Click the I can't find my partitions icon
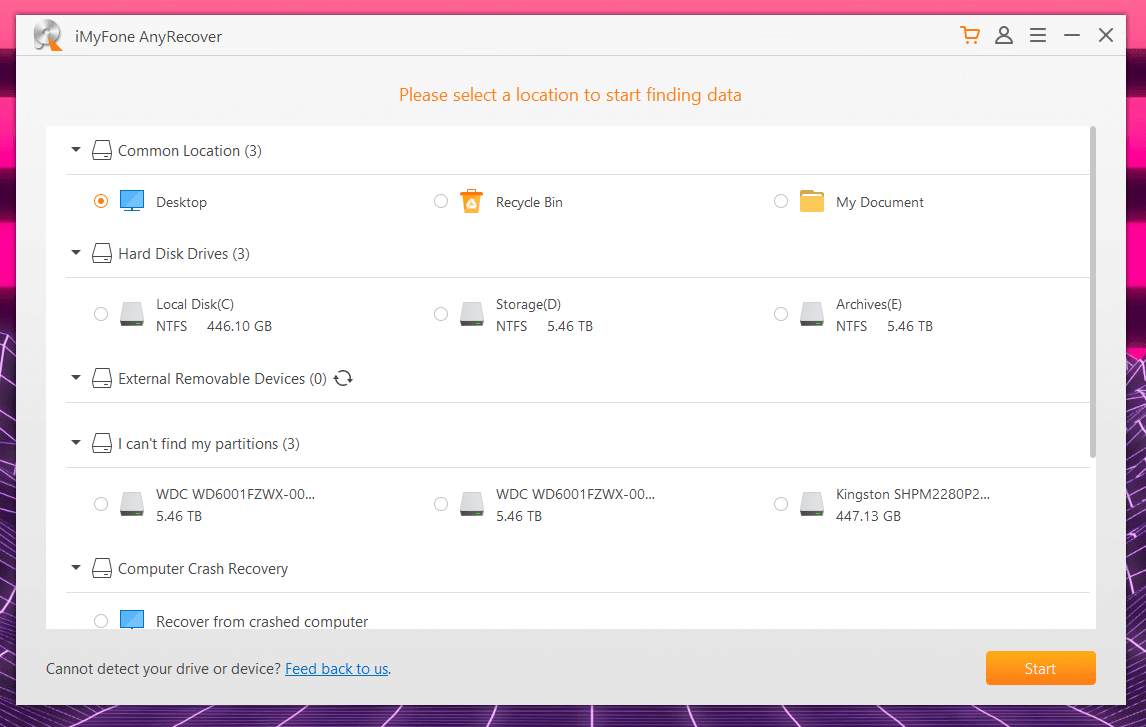Viewport: 1146px width, 727px height. pyautogui.click(x=102, y=444)
